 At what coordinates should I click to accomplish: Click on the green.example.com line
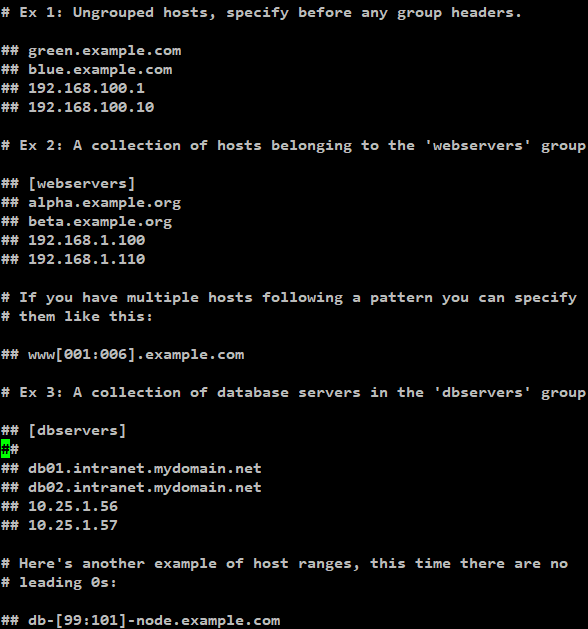click(x=91, y=51)
